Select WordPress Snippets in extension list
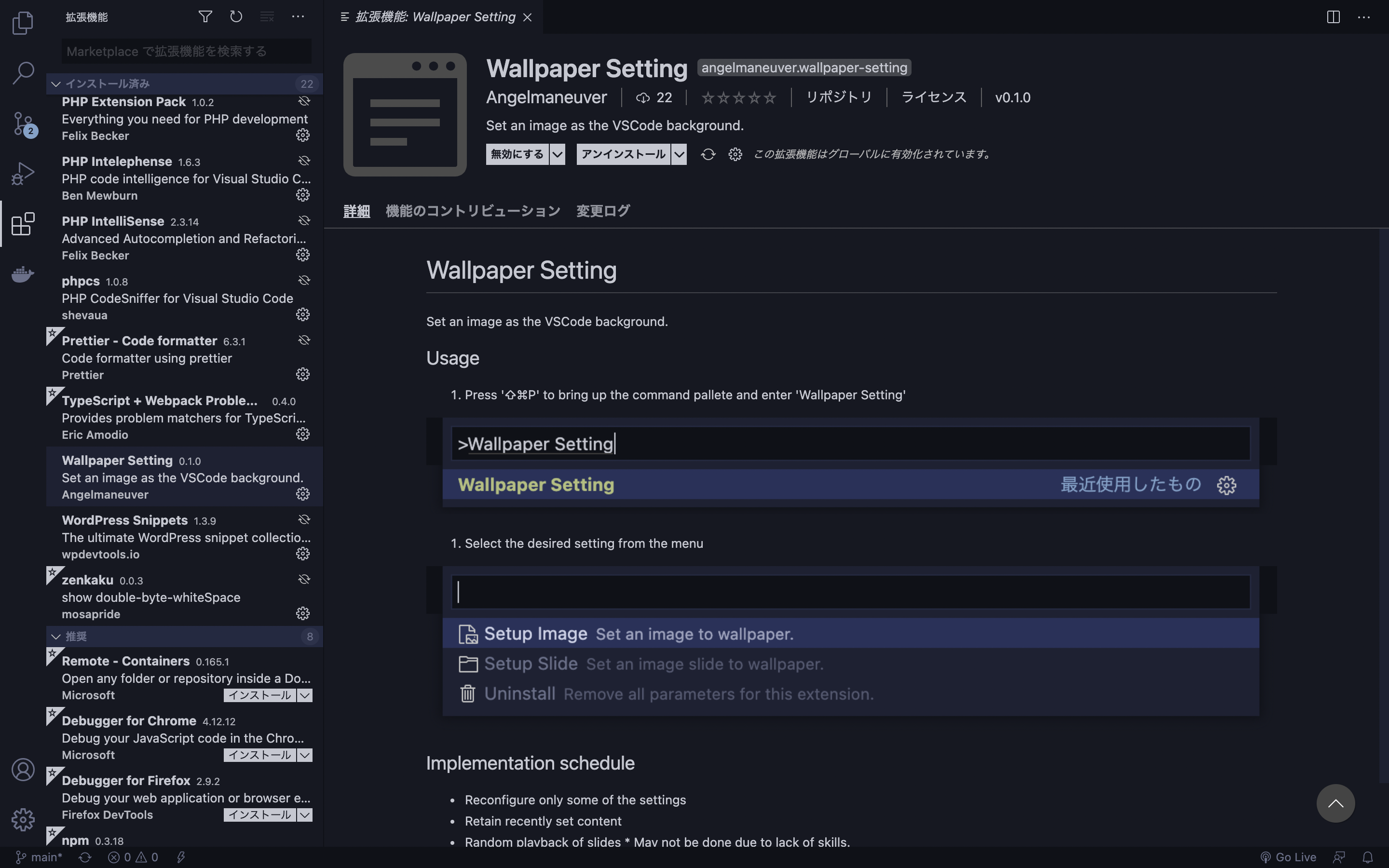Screen dimensions: 1389x868 [x=184, y=536]
